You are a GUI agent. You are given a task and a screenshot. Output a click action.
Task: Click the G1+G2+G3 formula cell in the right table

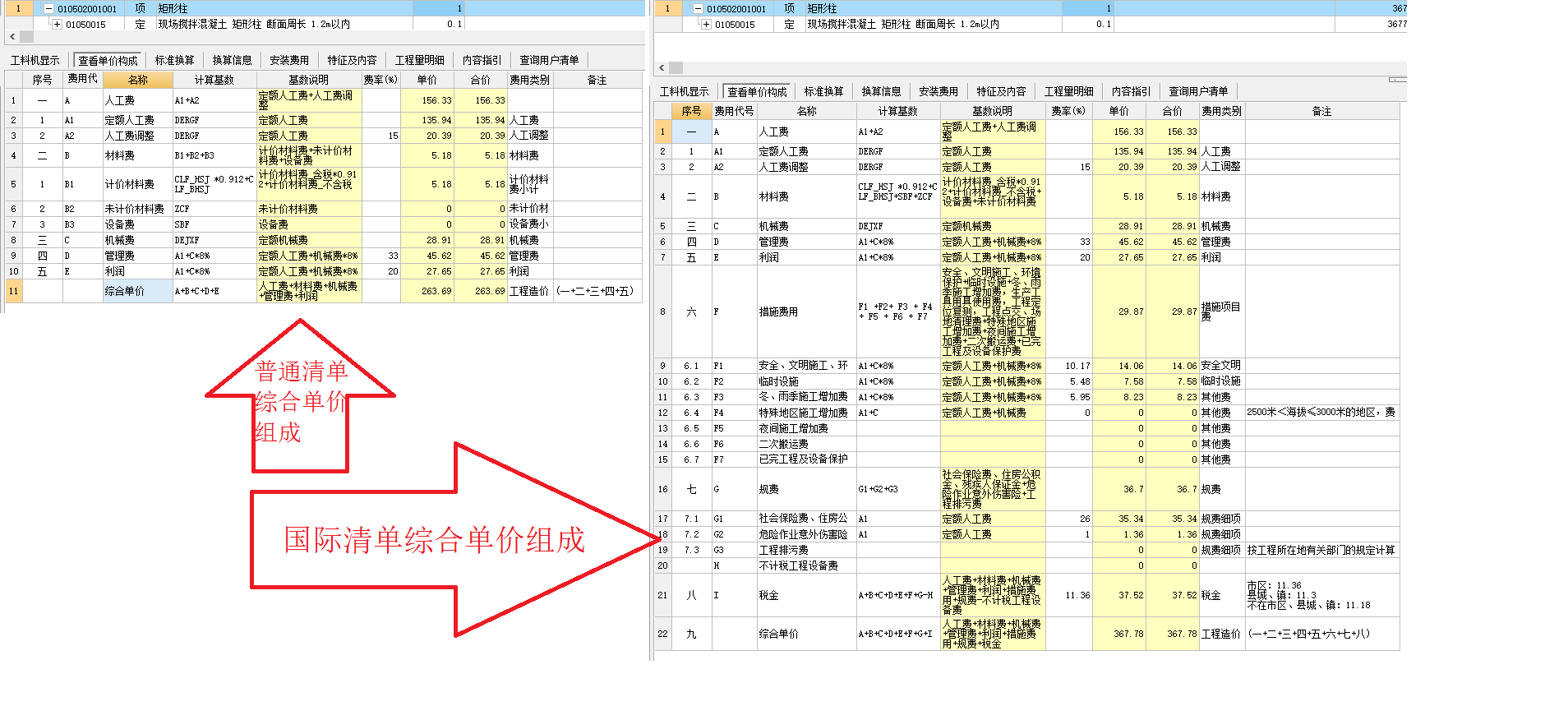[x=898, y=489]
